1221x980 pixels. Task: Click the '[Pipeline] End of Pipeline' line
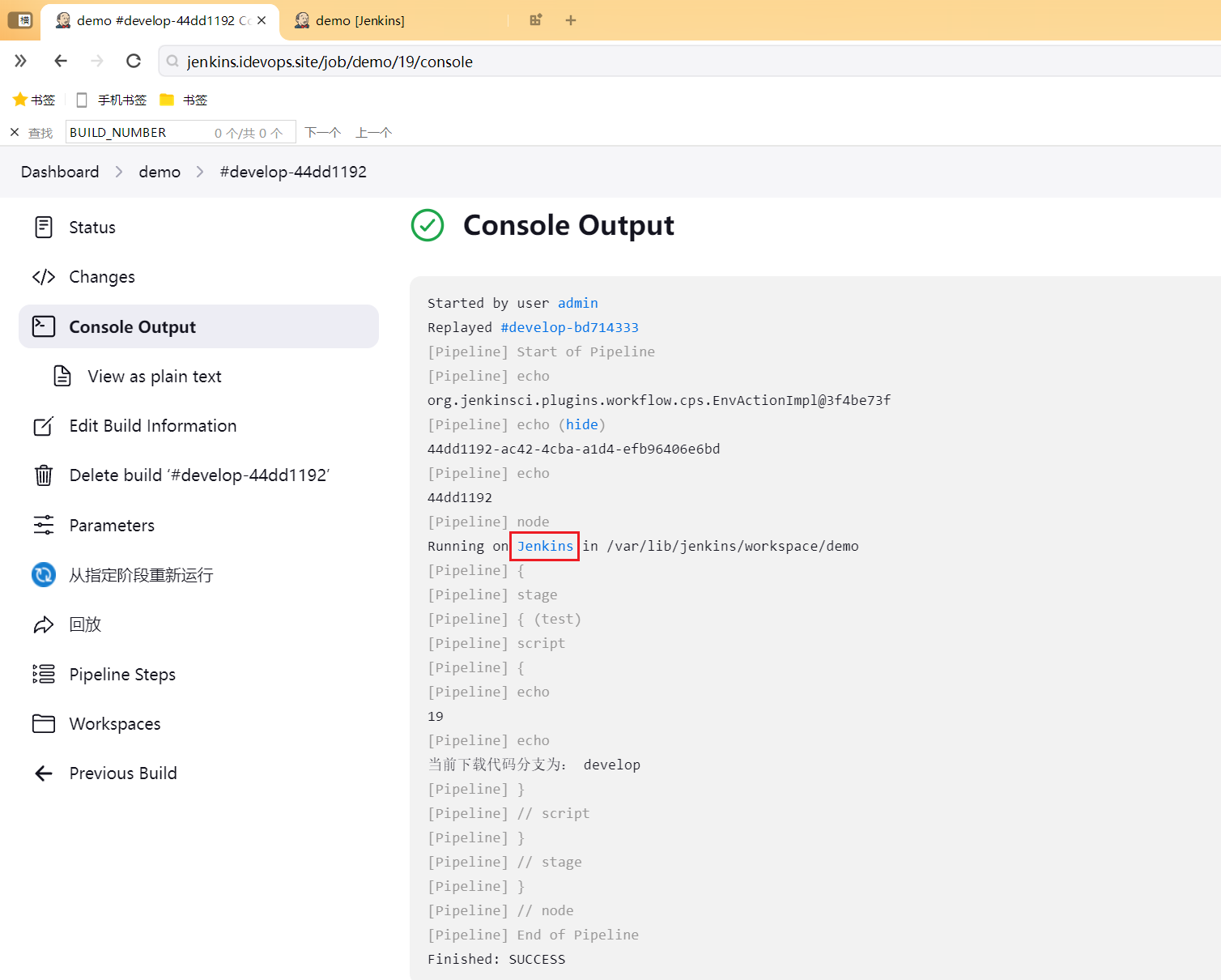tap(533, 935)
